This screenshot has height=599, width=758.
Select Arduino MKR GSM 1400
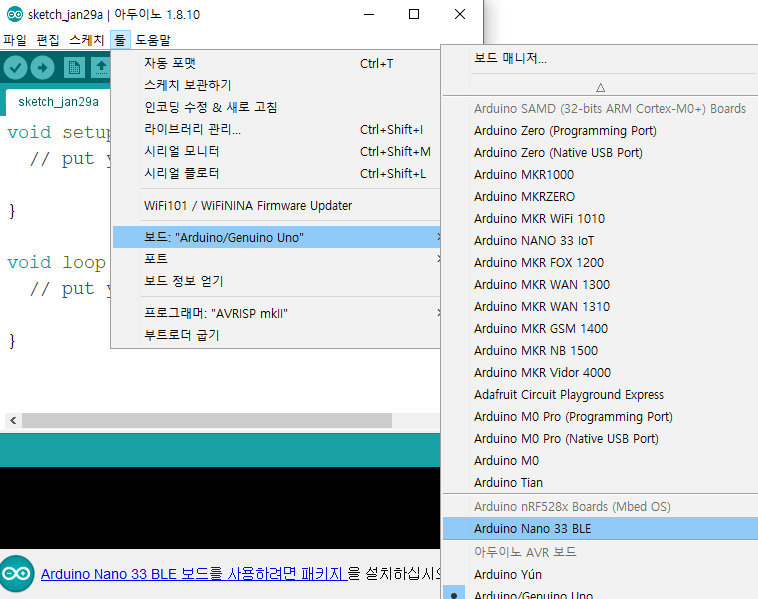coord(600,329)
